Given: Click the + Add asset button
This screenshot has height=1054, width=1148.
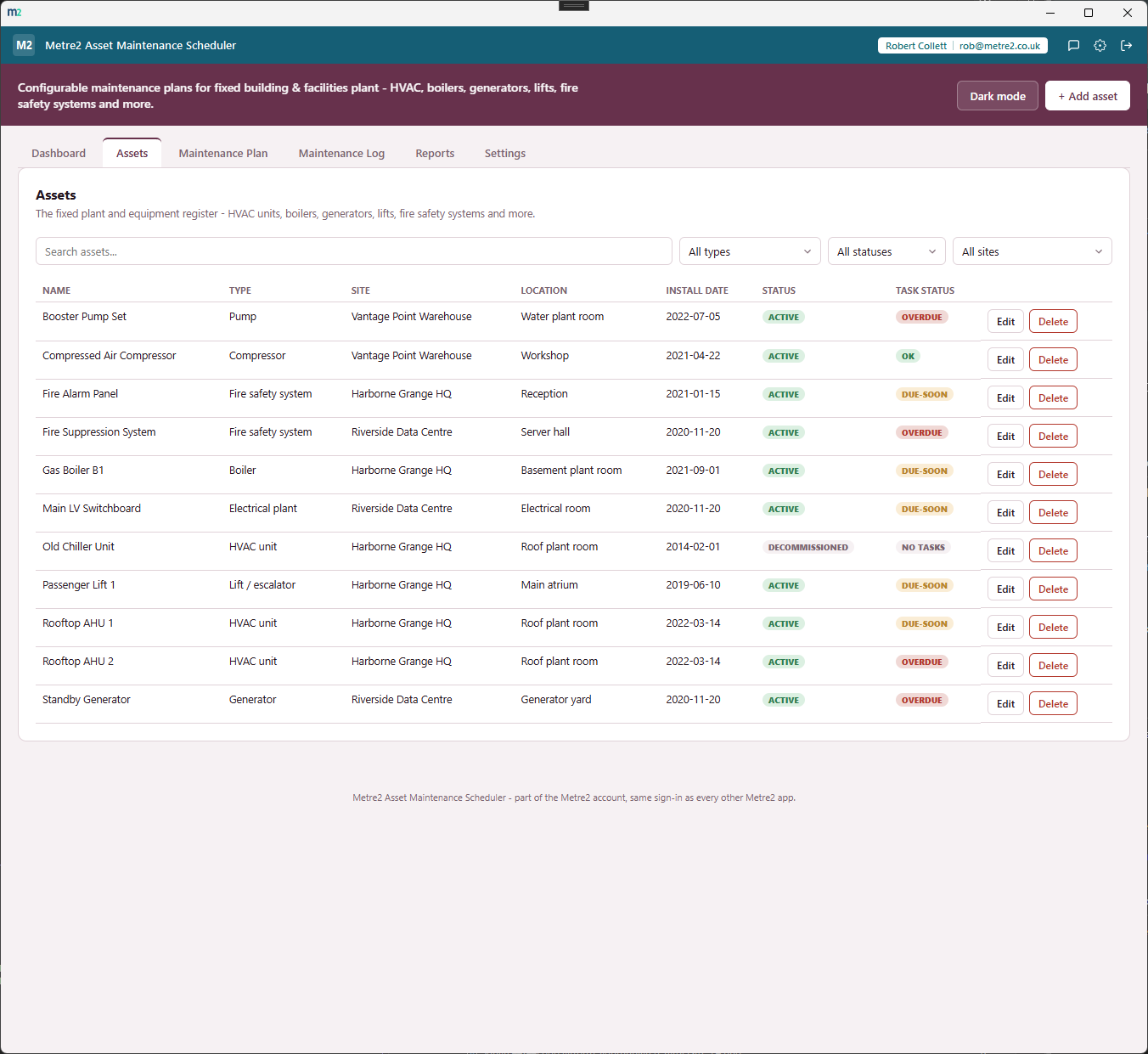Looking at the screenshot, I should click(x=1088, y=96).
